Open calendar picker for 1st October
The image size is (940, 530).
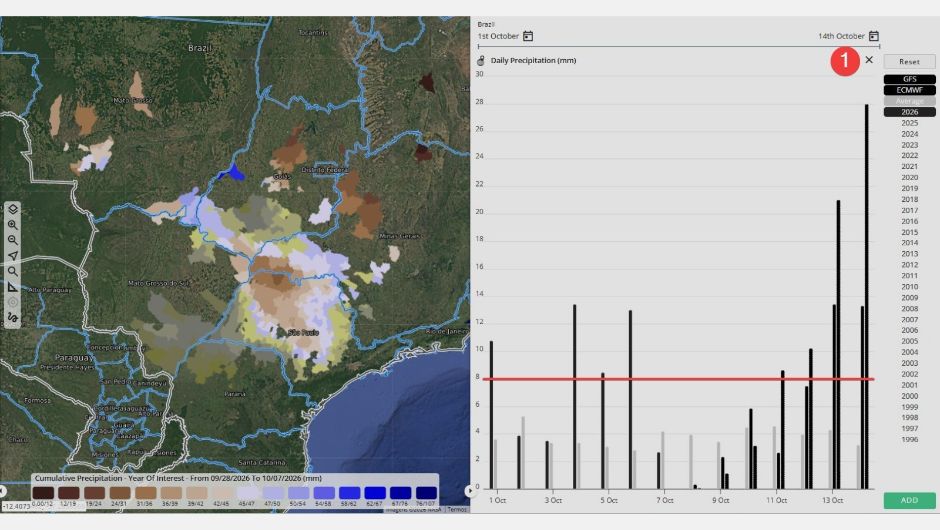pyautogui.click(x=528, y=36)
